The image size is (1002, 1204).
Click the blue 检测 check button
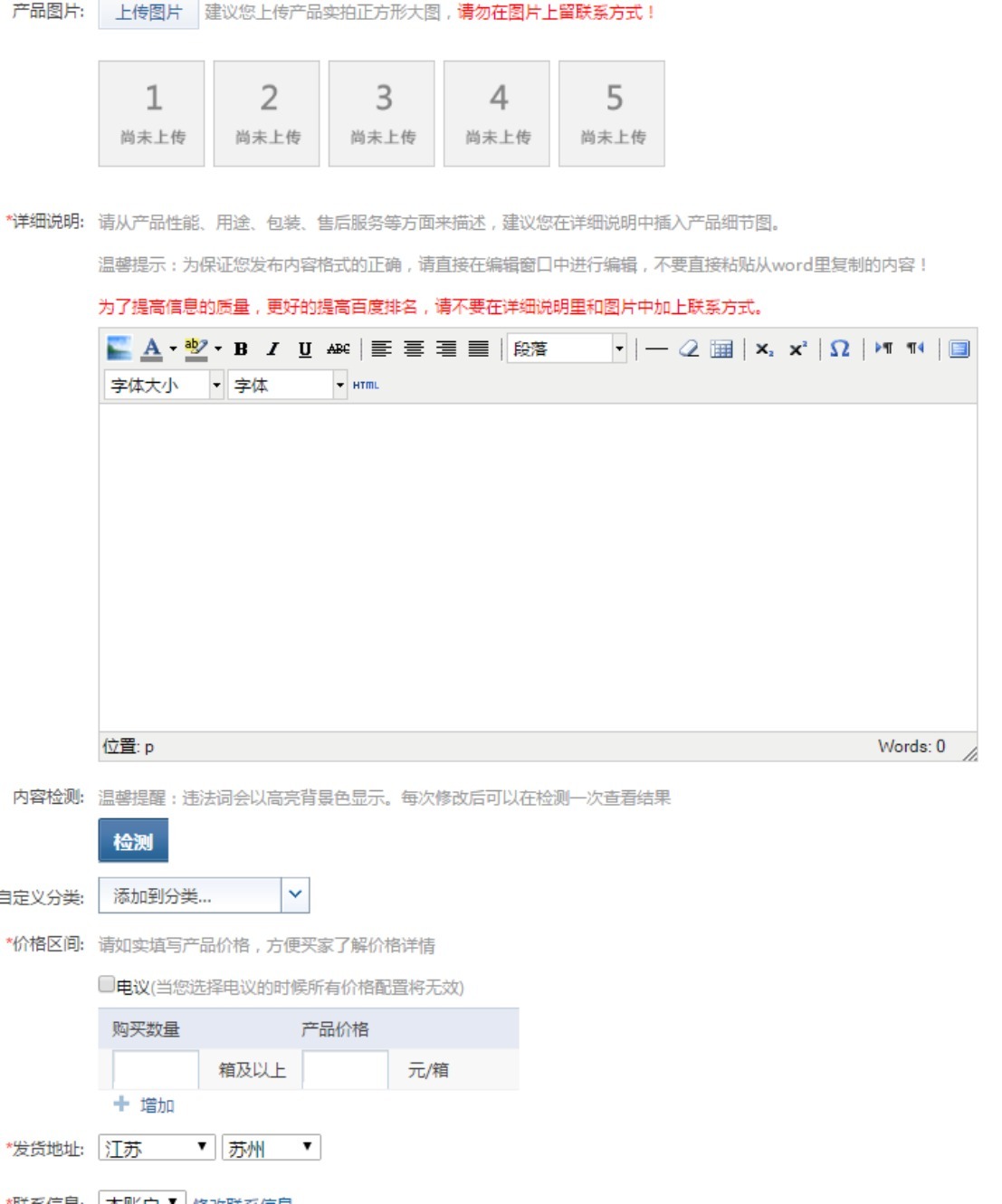(133, 842)
